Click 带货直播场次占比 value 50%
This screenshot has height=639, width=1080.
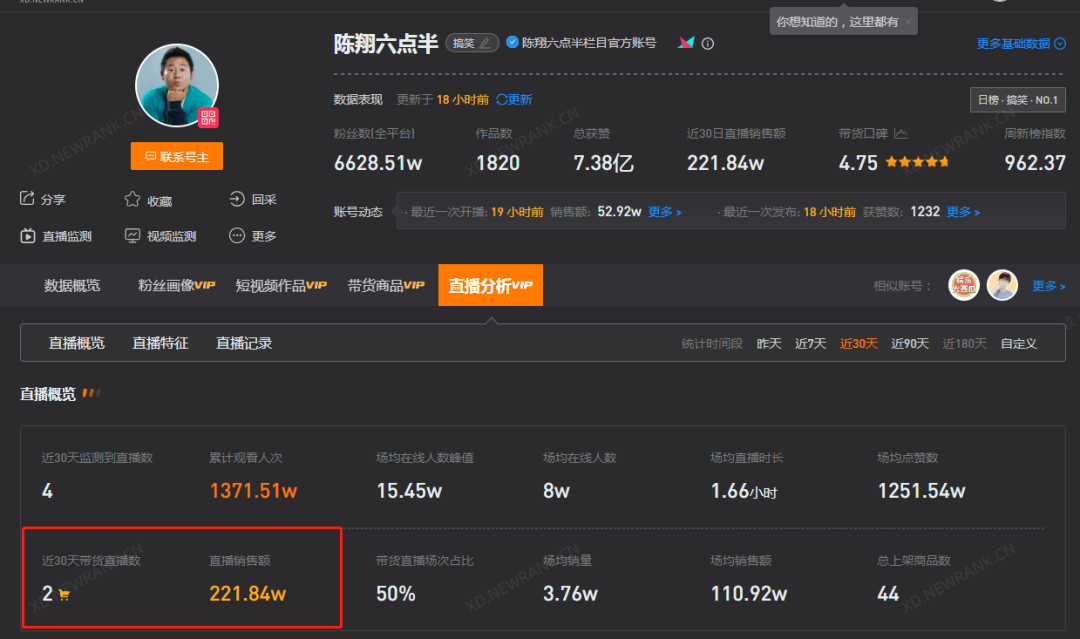pos(395,594)
